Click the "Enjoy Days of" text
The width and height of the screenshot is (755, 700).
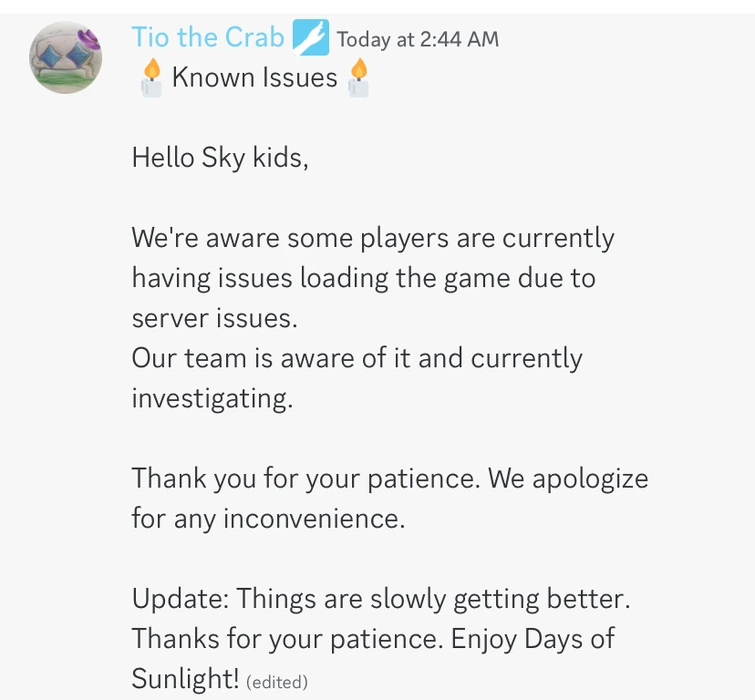click(533, 639)
